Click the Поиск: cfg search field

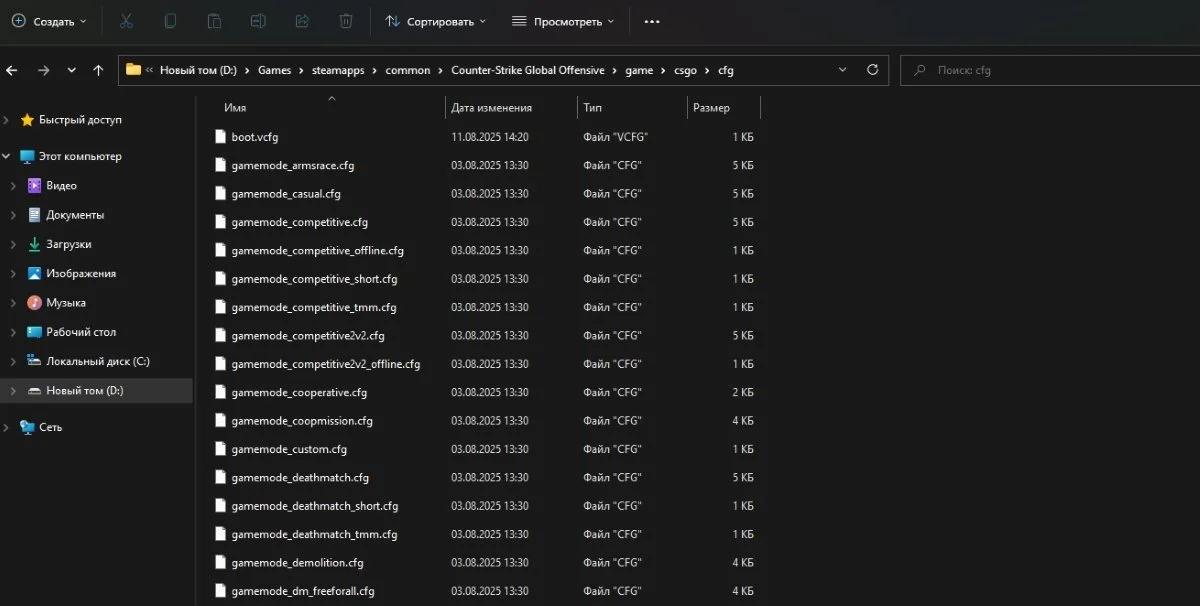(x=1049, y=70)
